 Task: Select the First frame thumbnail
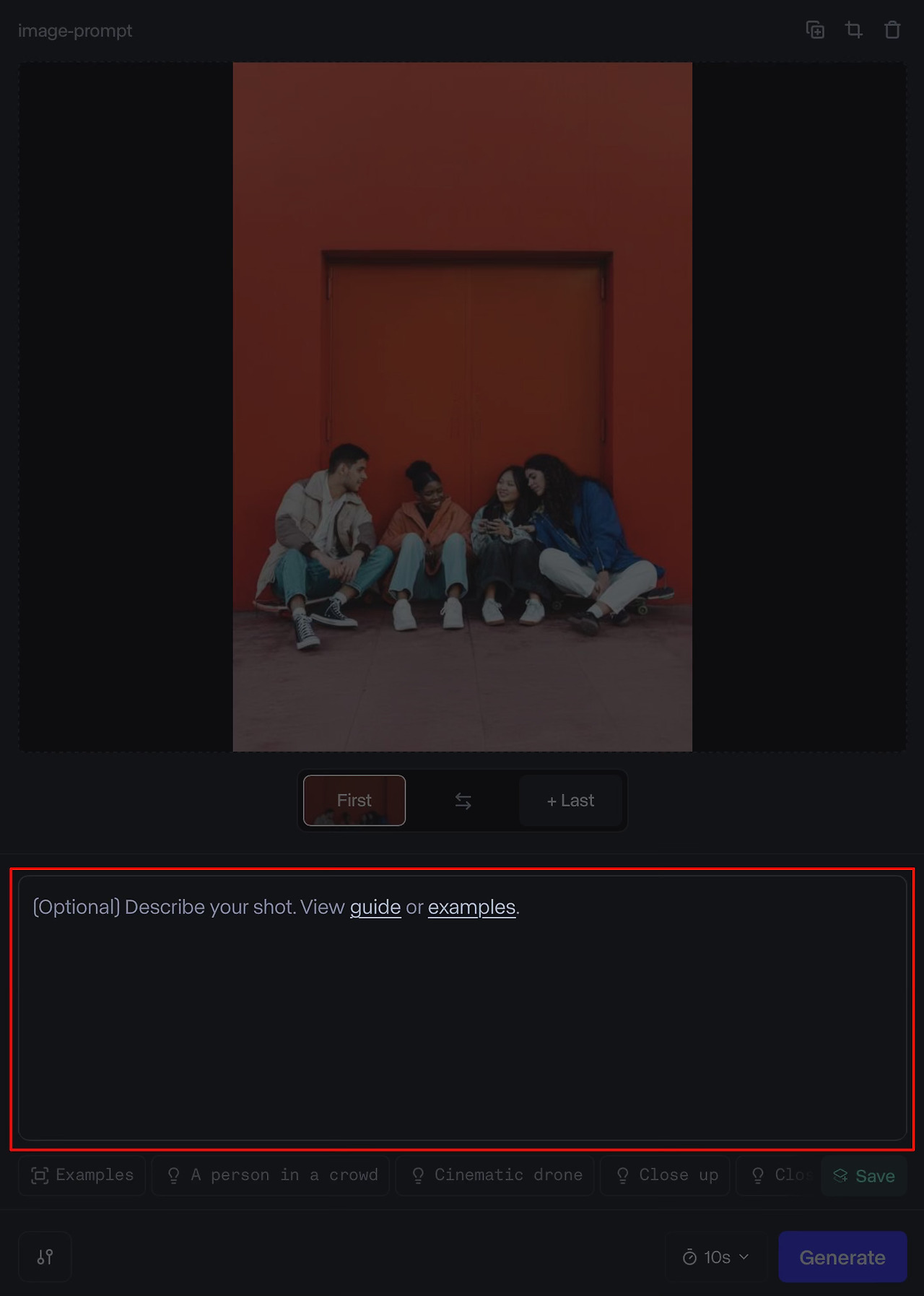pyautogui.click(x=354, y=800)
